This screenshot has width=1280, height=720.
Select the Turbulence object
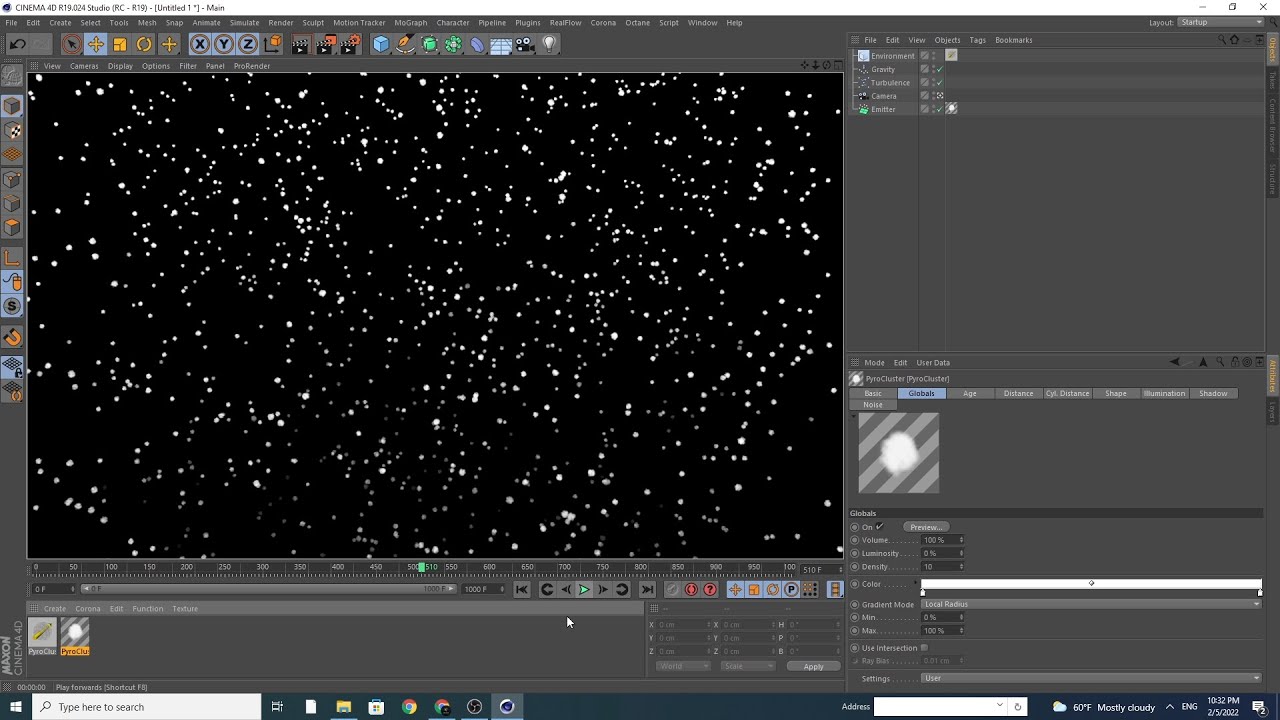point(890,83)
